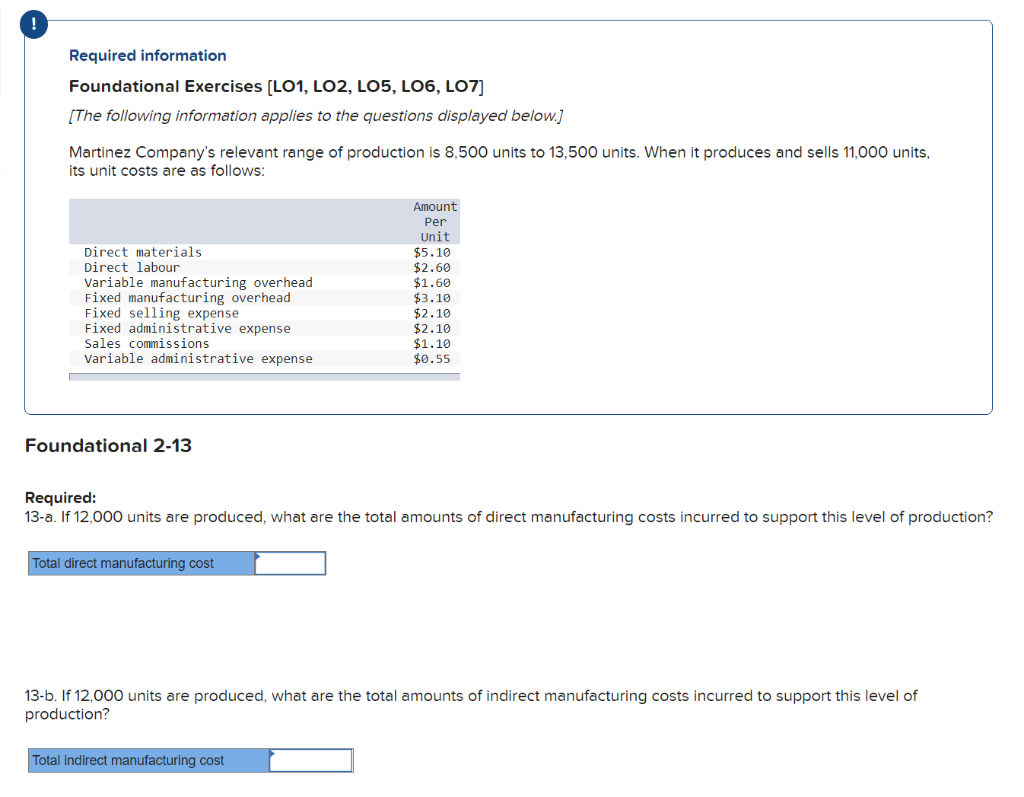The image size is (1024, 797).
Task: Select the 'Required information' heading
Action: pos(148,56)
